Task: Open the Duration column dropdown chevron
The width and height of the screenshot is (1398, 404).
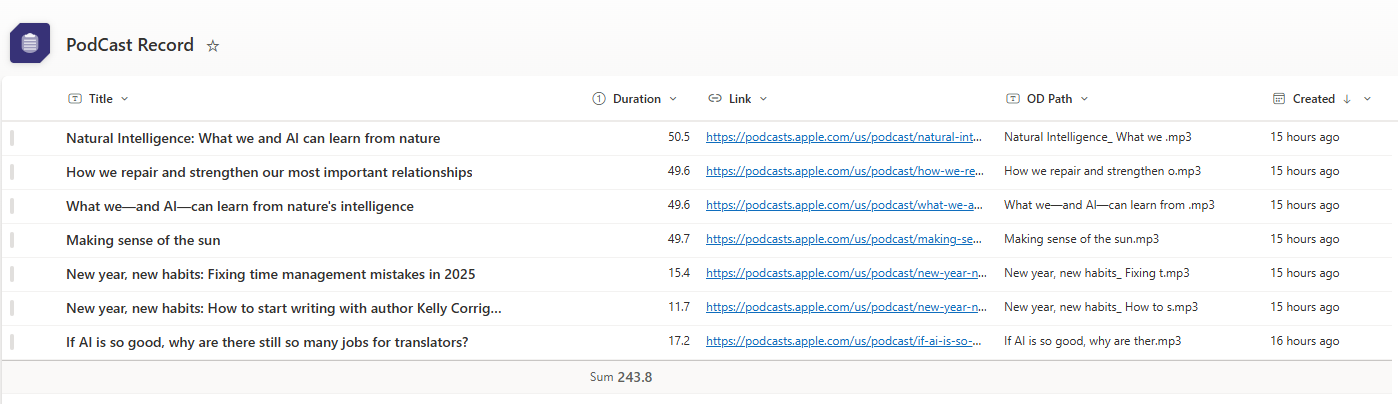Action: (672, 99)
